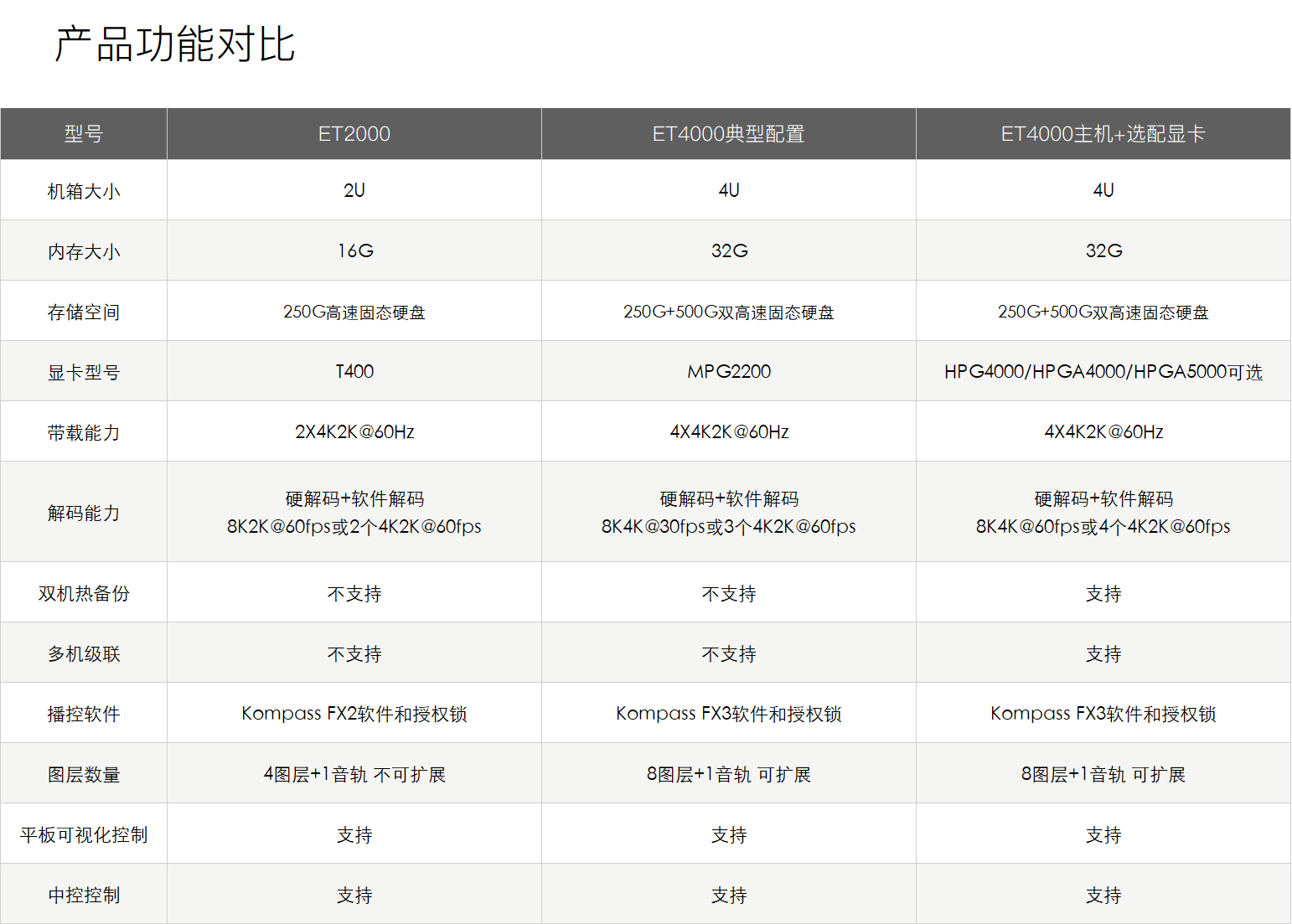
Task: Click the ET4000典型配置 column header
Action: [729, 134]
